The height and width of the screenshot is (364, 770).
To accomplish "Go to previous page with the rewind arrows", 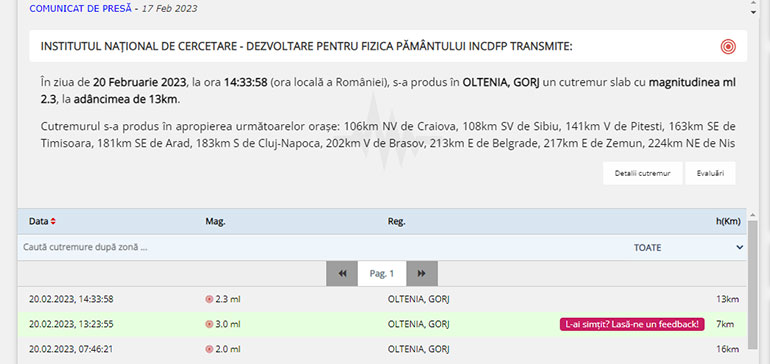I will point(342,274).
